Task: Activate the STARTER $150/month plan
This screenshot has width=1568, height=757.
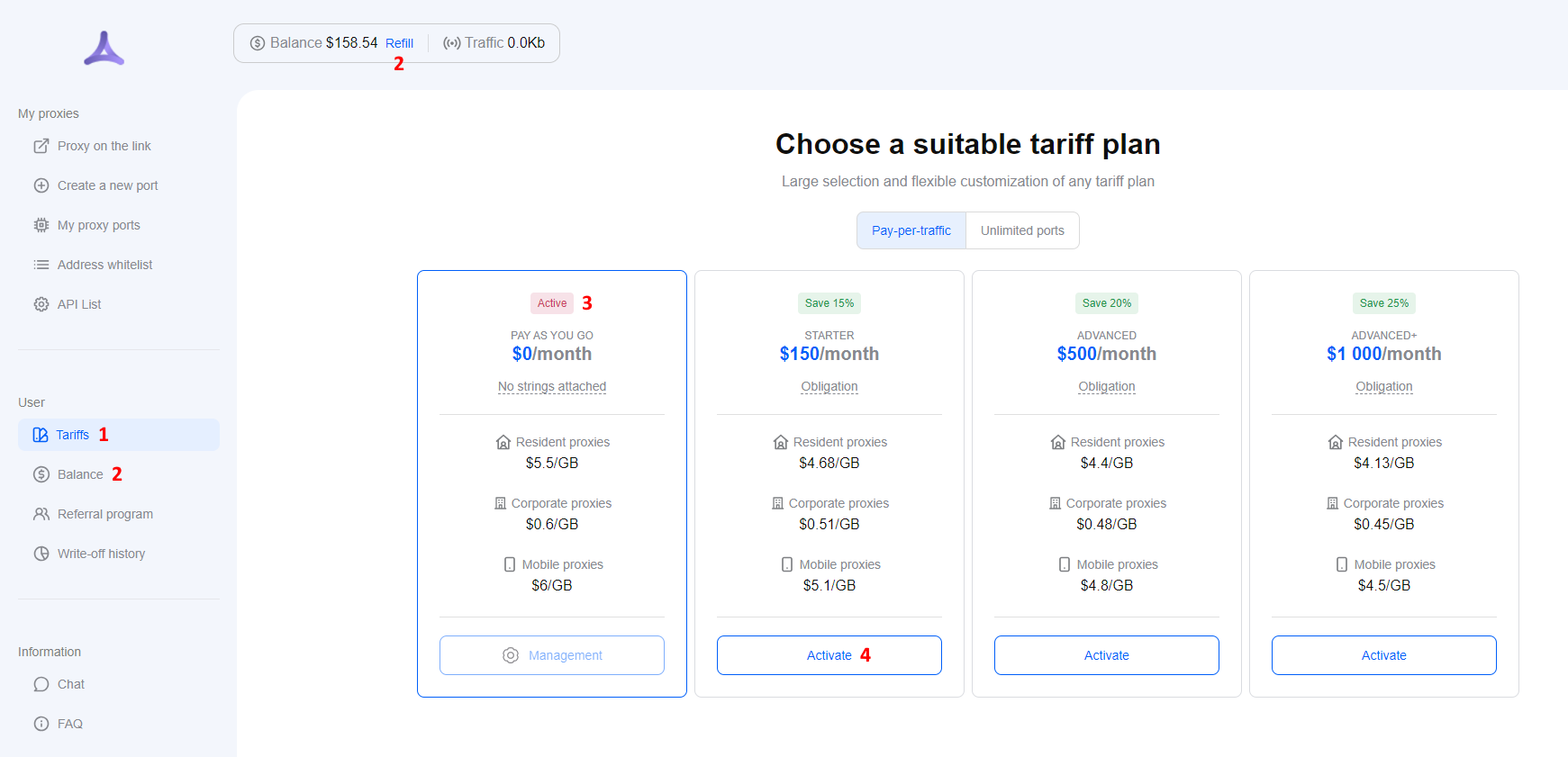Action: click(x=829, y=655)
